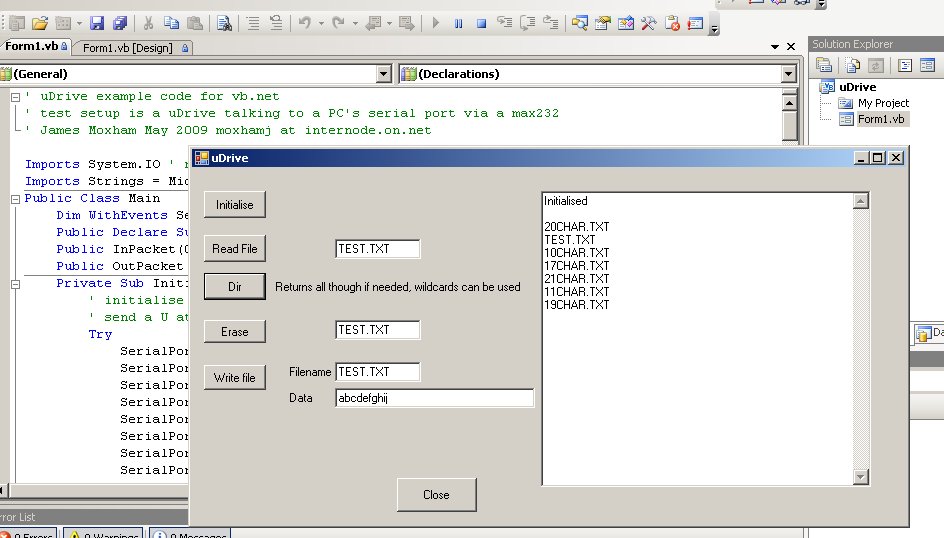Image resolution: width=944 pixels, height=538 pixels.
Task: Click the Immediate Window toolbar icon
Action: [x=695, y=23]
